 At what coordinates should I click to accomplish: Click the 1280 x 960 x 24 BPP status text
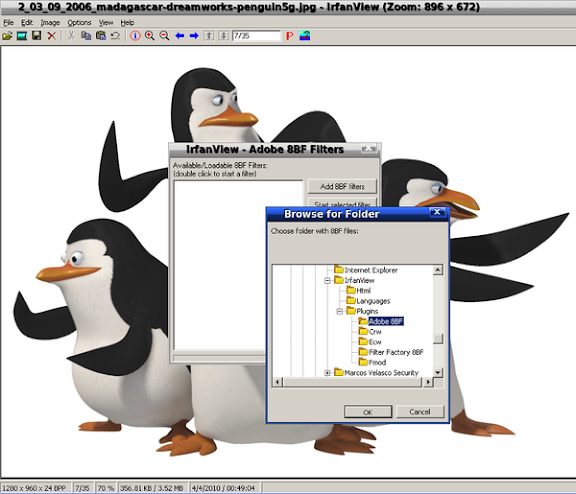coord(34,488)
